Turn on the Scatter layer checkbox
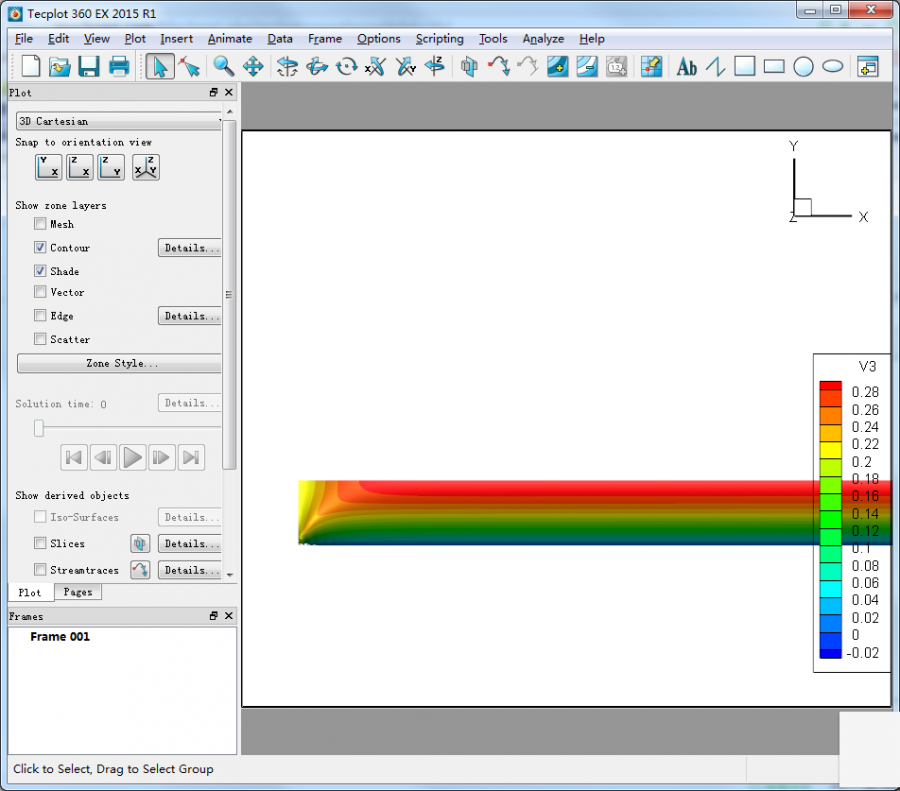The image size is (900, 791). pyautogui.click(x=40, y=339)
